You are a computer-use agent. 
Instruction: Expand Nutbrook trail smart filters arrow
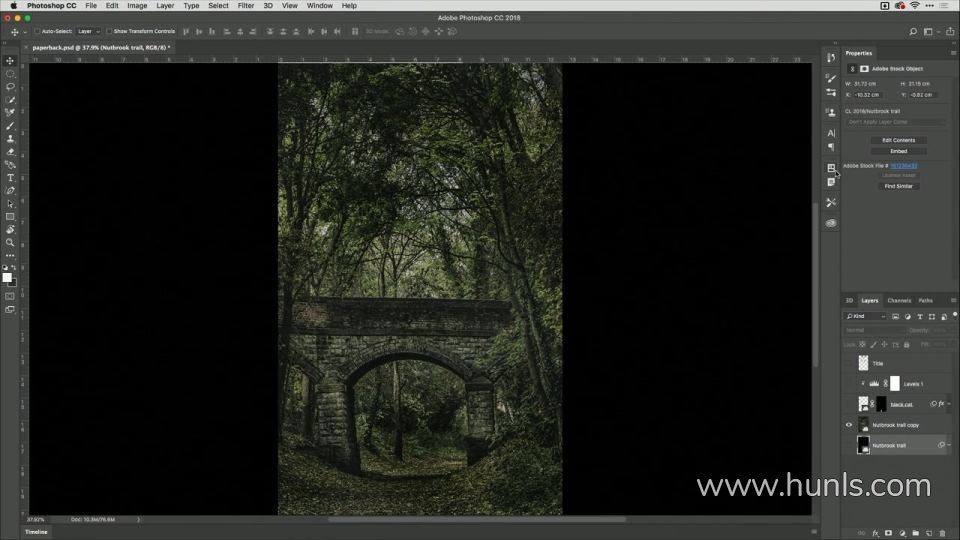click(x=949, y=445)
